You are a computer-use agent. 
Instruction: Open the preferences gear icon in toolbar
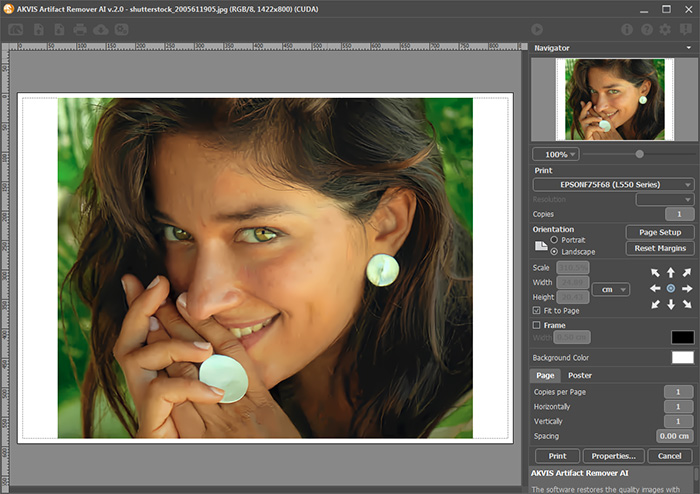click(x=666, y=30)
